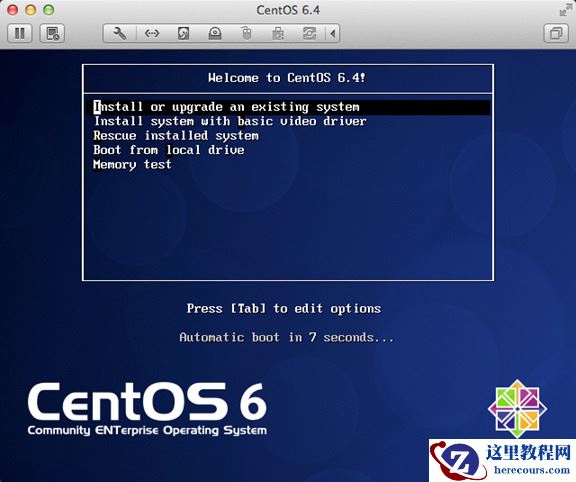Click the hard disk device icon
The image size is (576, 482).
tap(183, 33)
